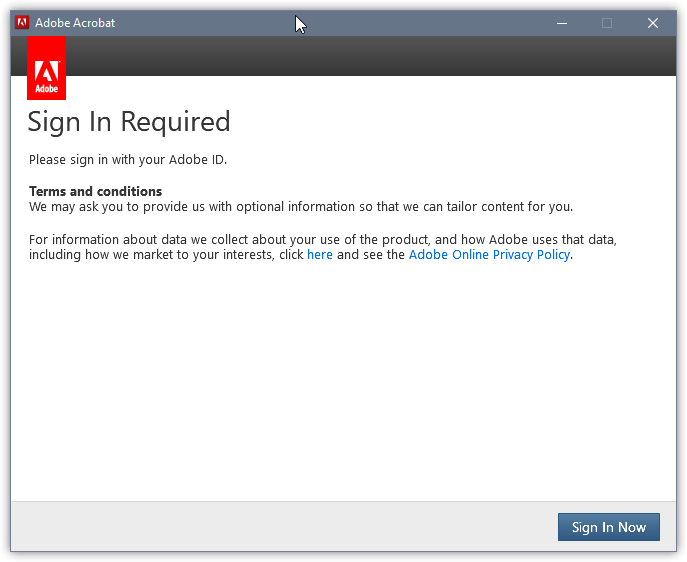Close the Adobe Acrobat dialog

652,23
